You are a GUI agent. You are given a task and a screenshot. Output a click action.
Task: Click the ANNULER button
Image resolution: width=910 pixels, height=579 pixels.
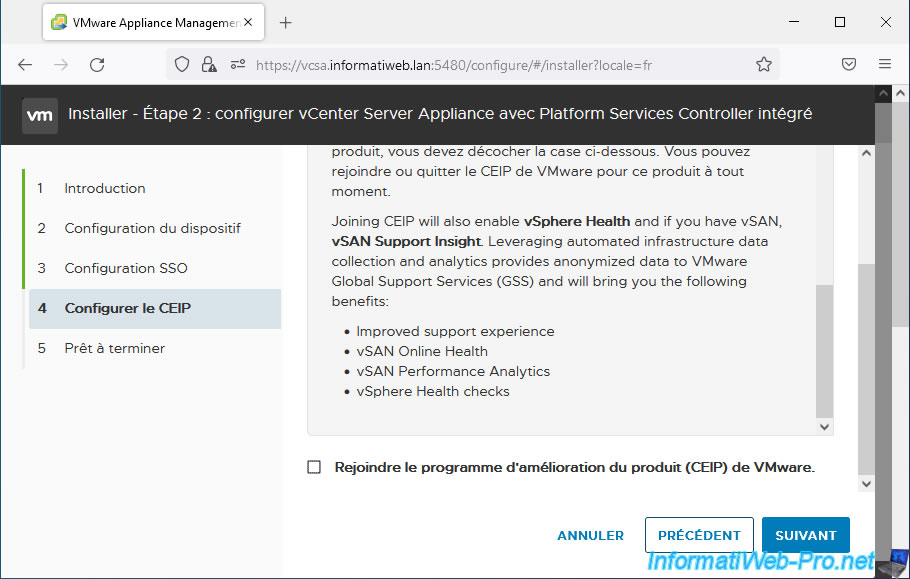590,535
